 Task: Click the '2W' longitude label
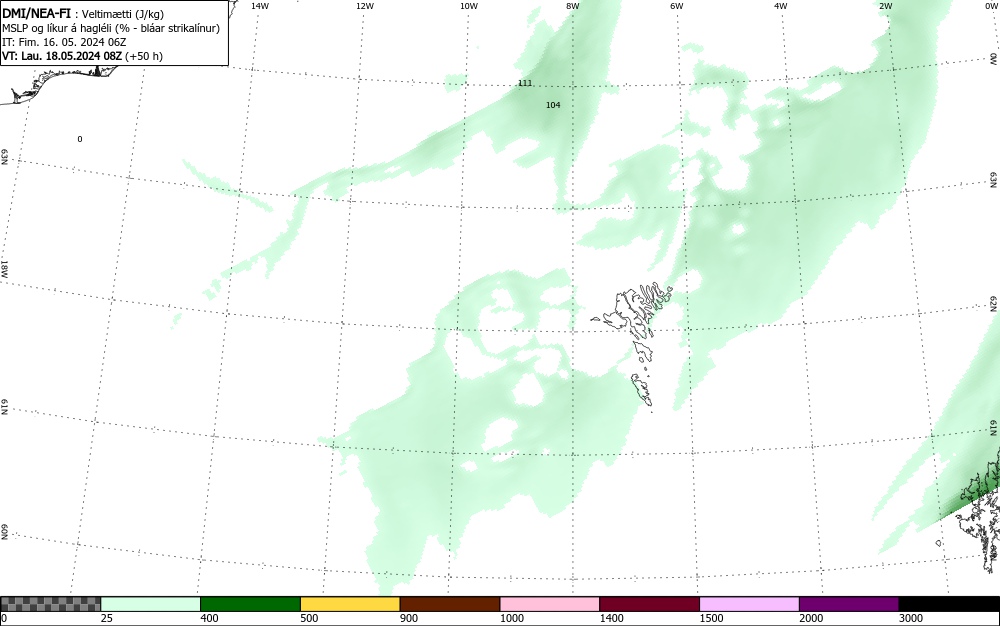[885, 6]
